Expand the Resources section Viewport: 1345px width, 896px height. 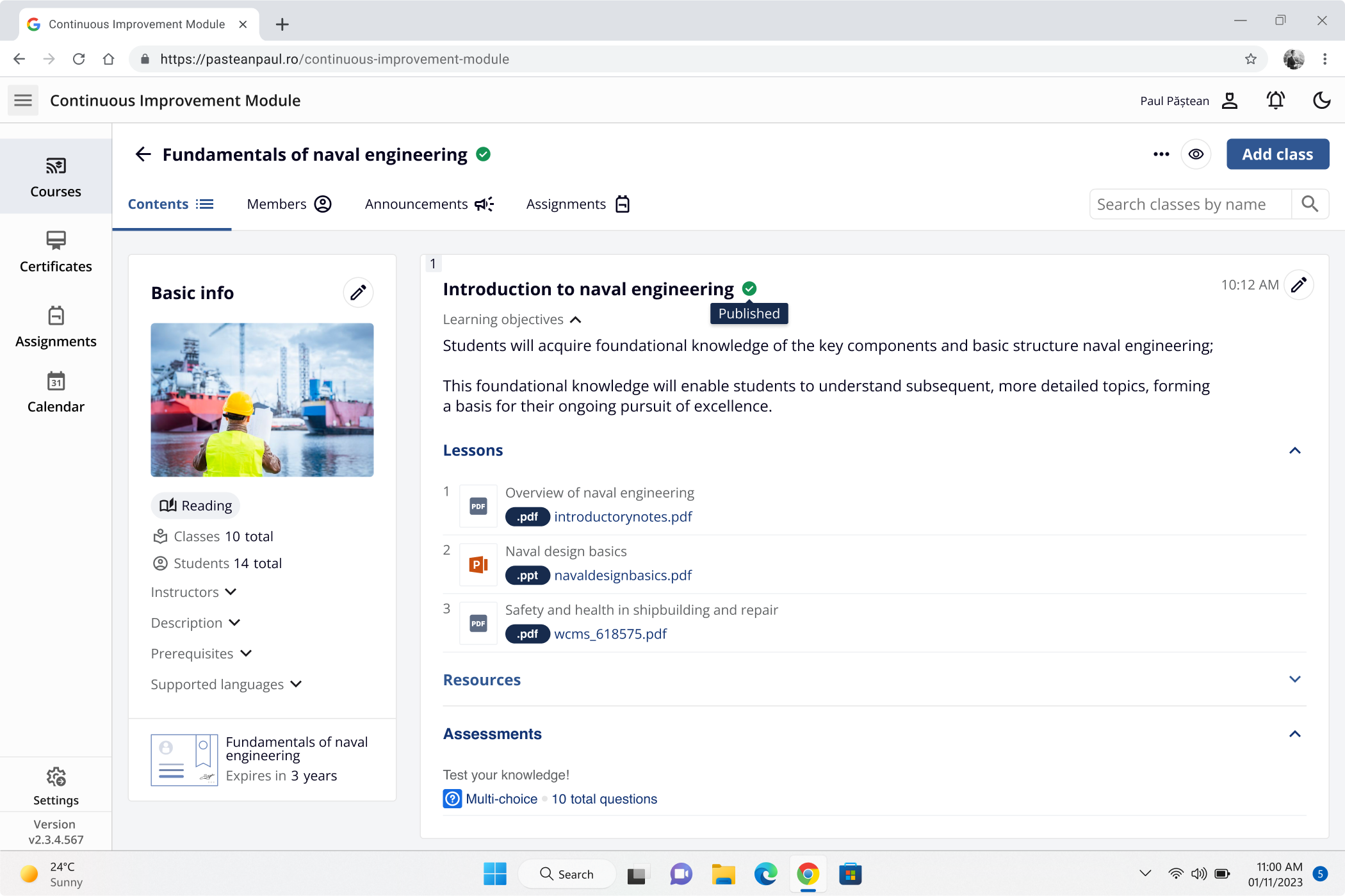pyautogui.click(x=1294, y=680)
